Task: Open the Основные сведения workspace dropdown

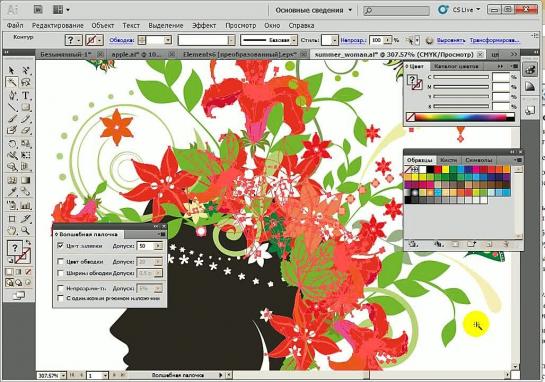Action: [314, 10]
